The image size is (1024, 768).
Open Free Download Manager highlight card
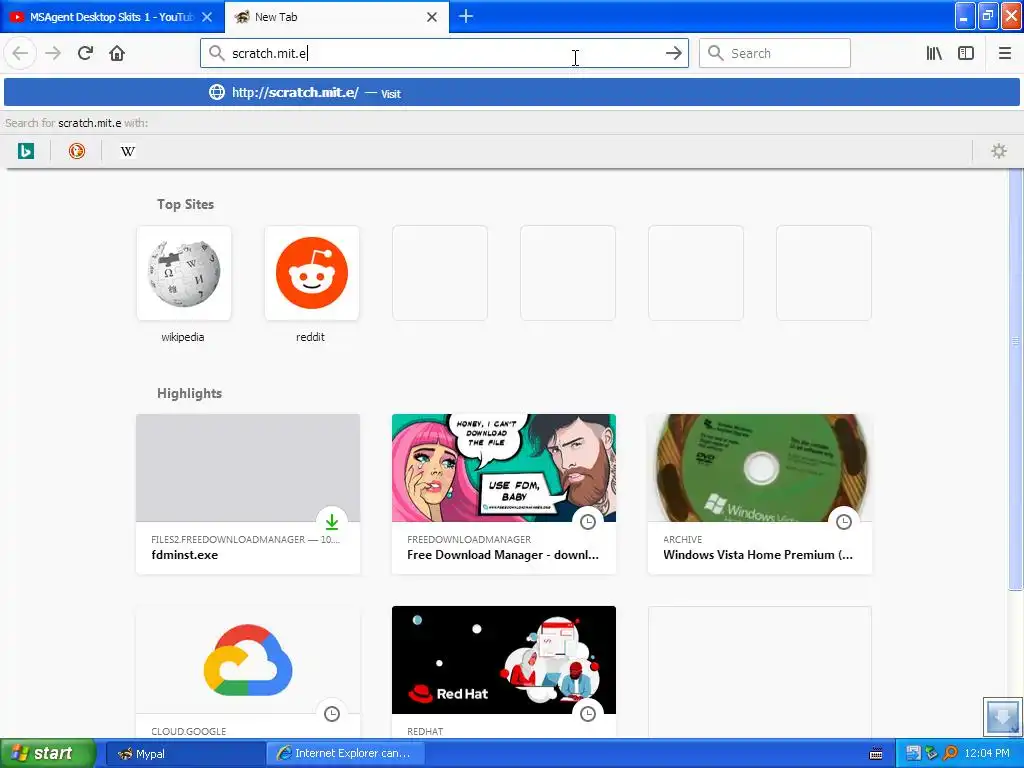(504, 494)
